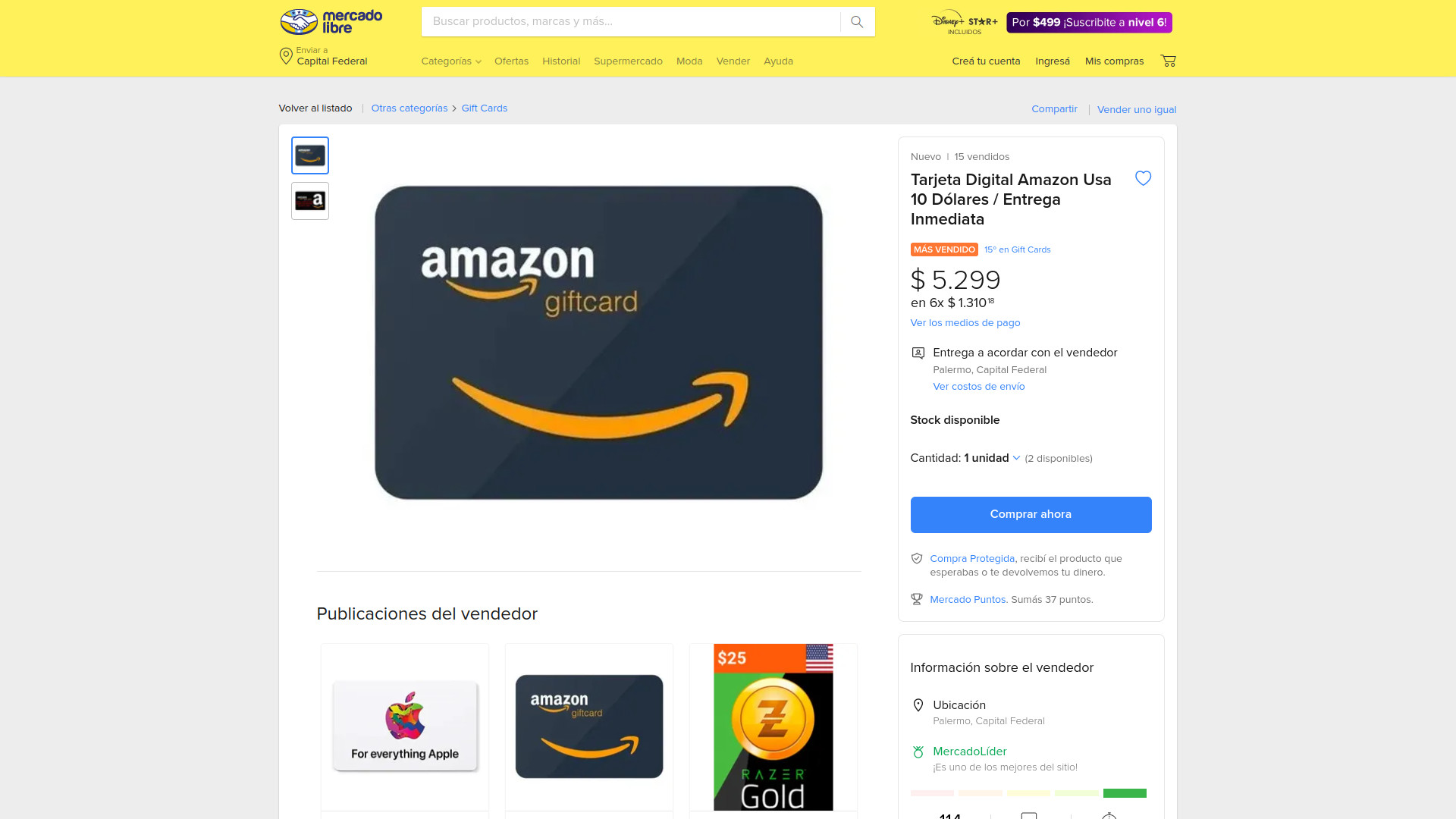Click the Disney+ Star+ logo
This screenshot has height=819, width=1456.
[965, 22]
